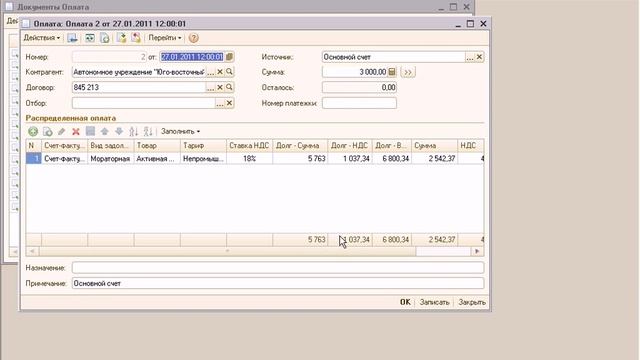Click the Счет-факту... column header
The image size is (640, 360).
coord(64,146)
